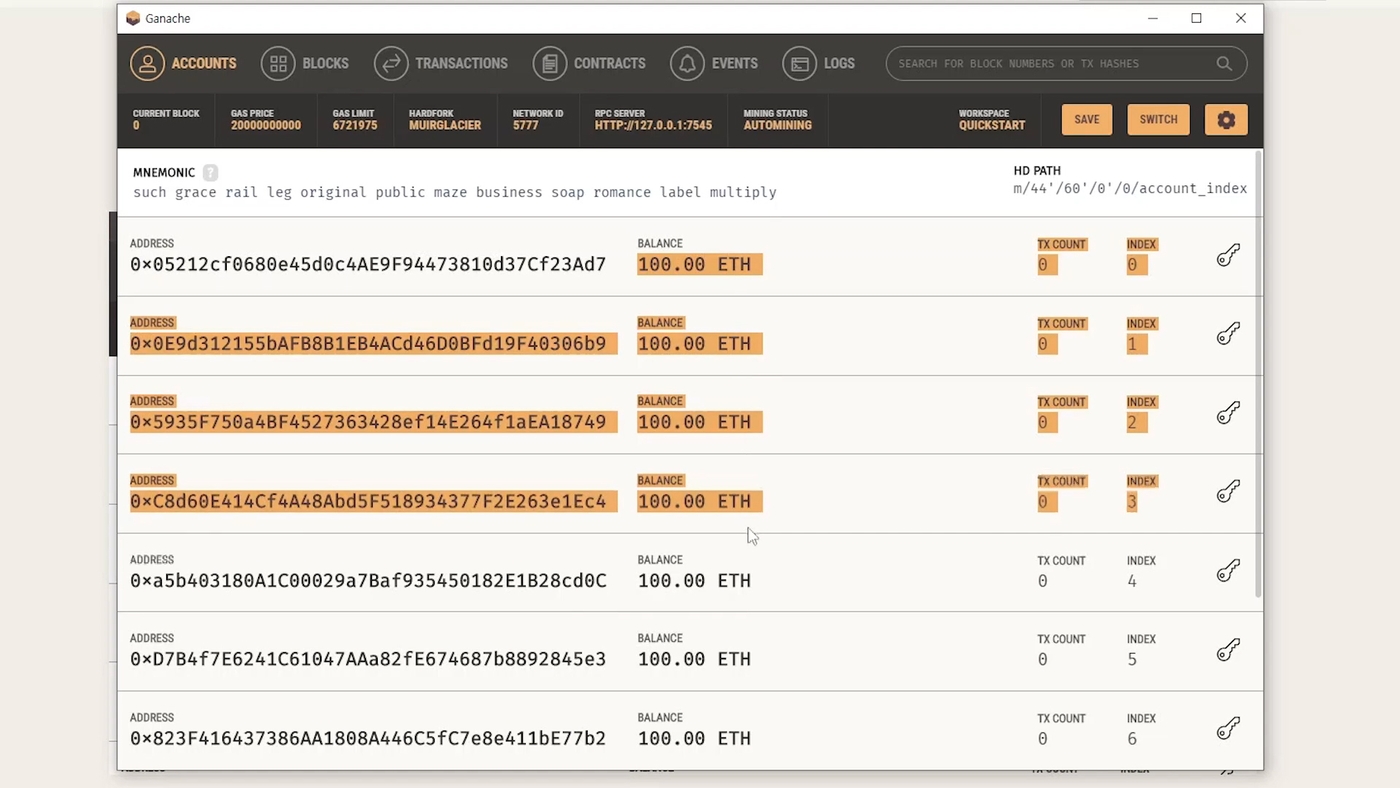
Task: Click the mnemonic phrase text
Action: tap(455, 192)
